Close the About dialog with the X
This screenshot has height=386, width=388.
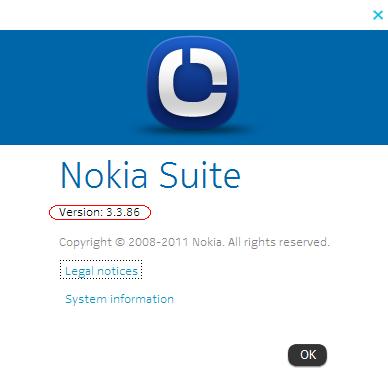(x=378, y=15)
